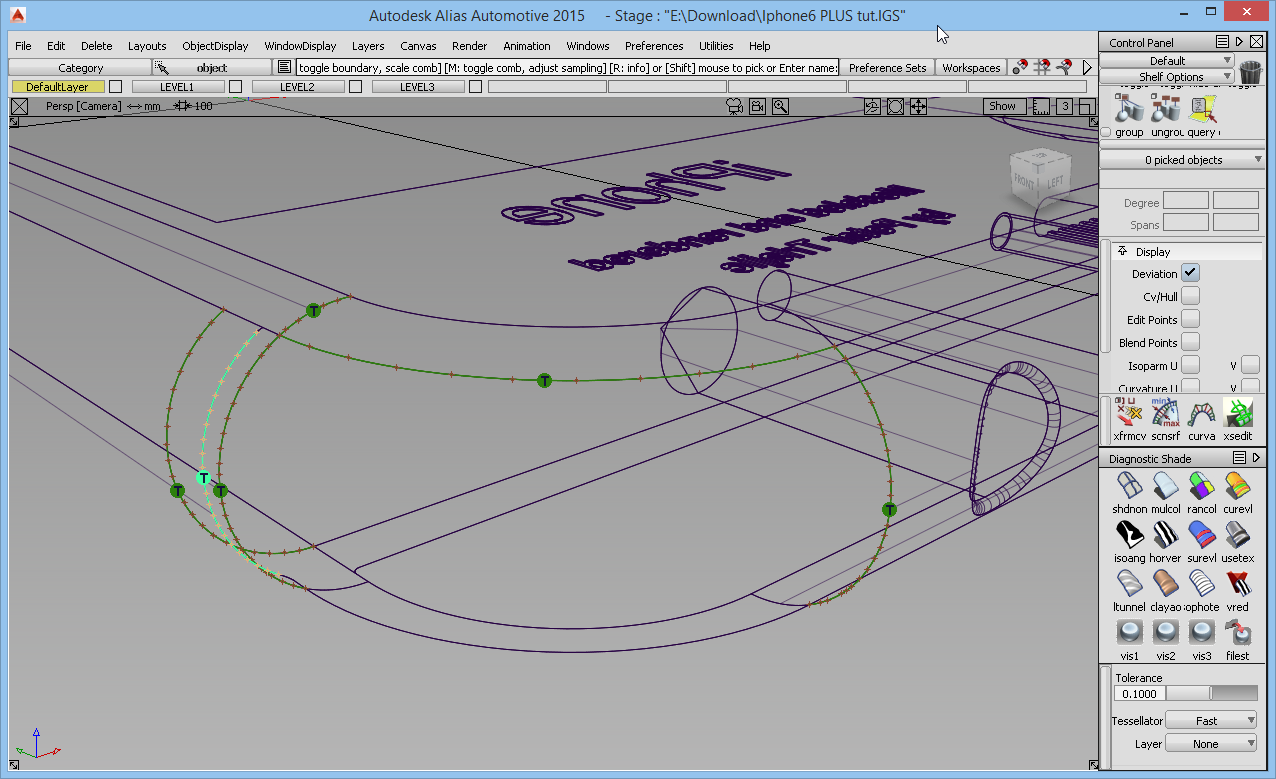Open the filest file shader icon

tap(1238, 633)
